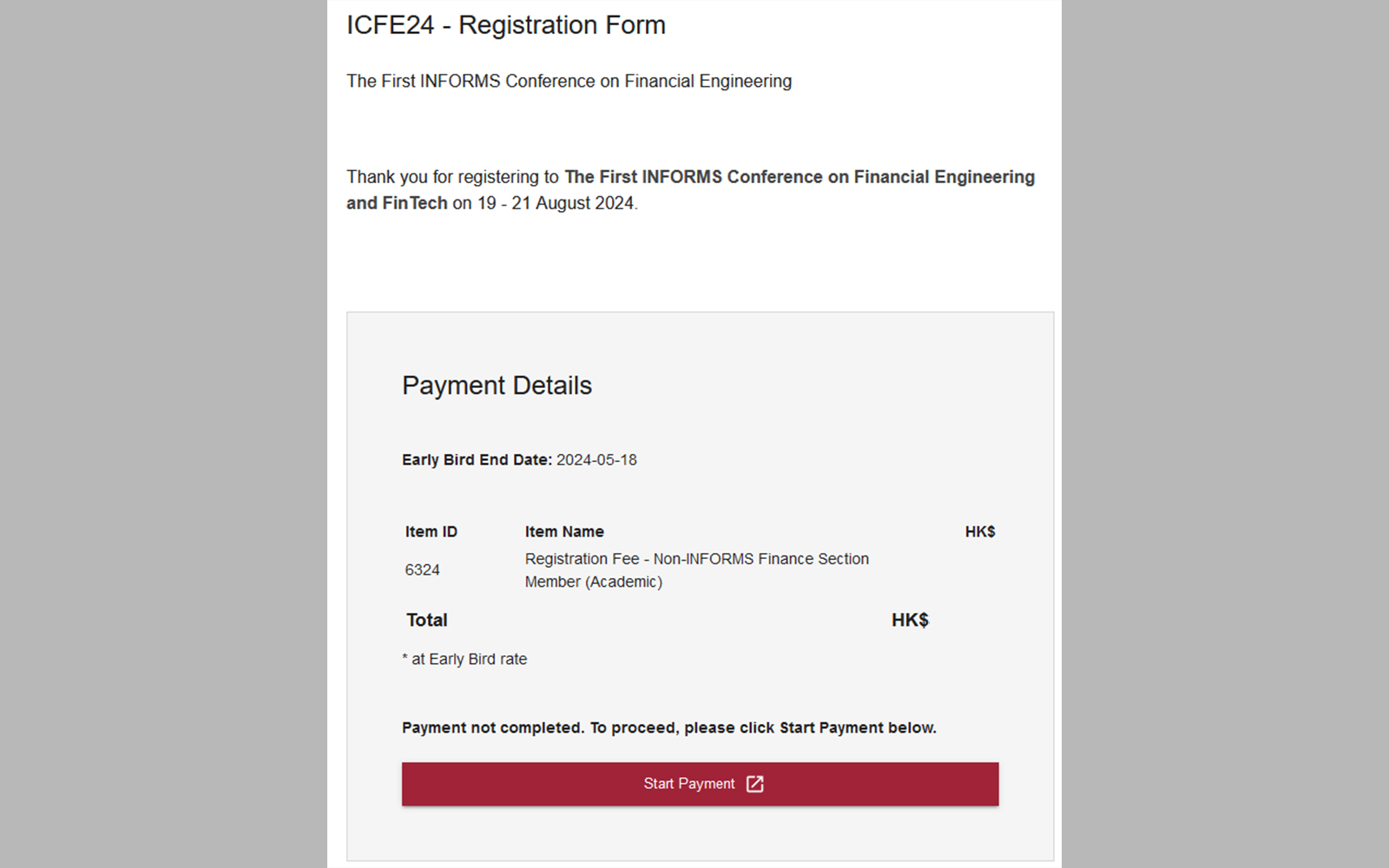The width and height of the screenshot is (1389, 868).
Task: Click the HK$ amount in Total row
Action: pos(910,621)
